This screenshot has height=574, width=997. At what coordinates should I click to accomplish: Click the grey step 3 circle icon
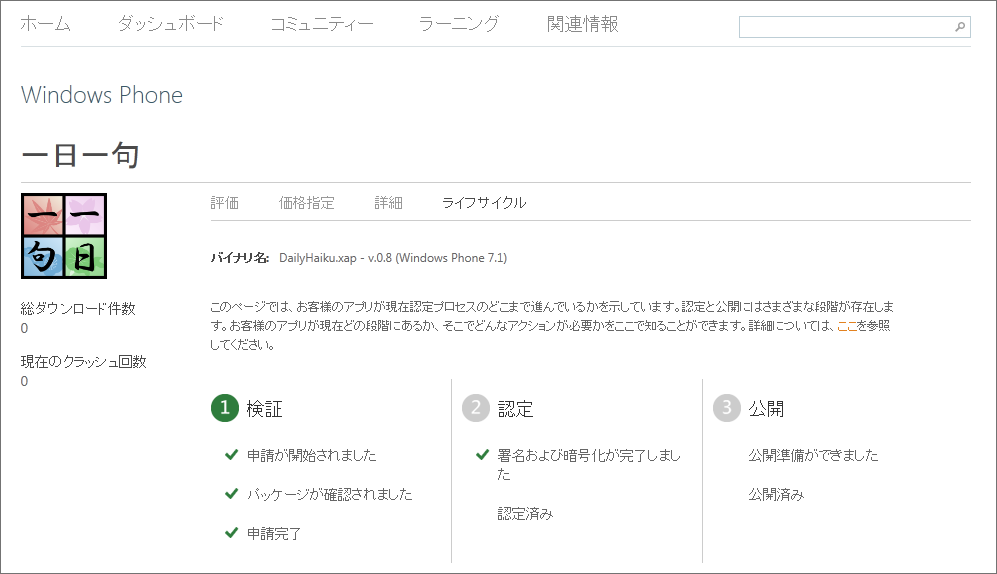click(x=727, y=408)
